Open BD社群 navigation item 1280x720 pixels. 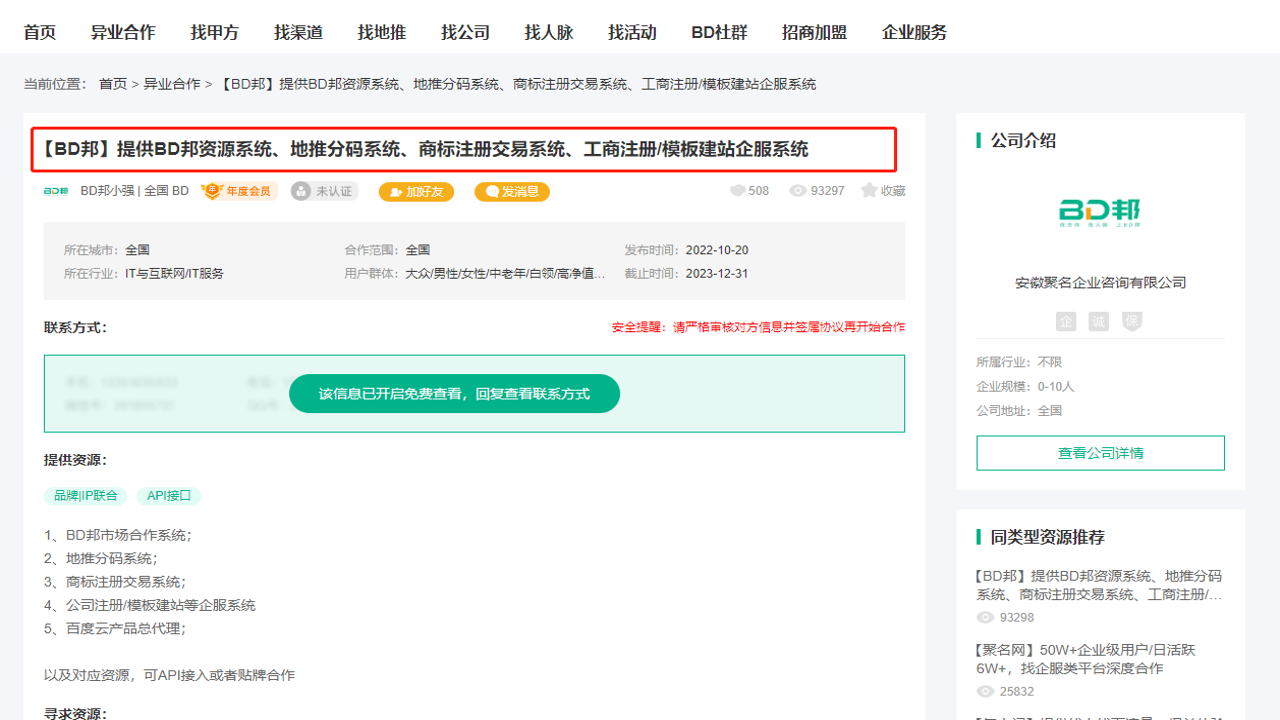click(719, 32)
